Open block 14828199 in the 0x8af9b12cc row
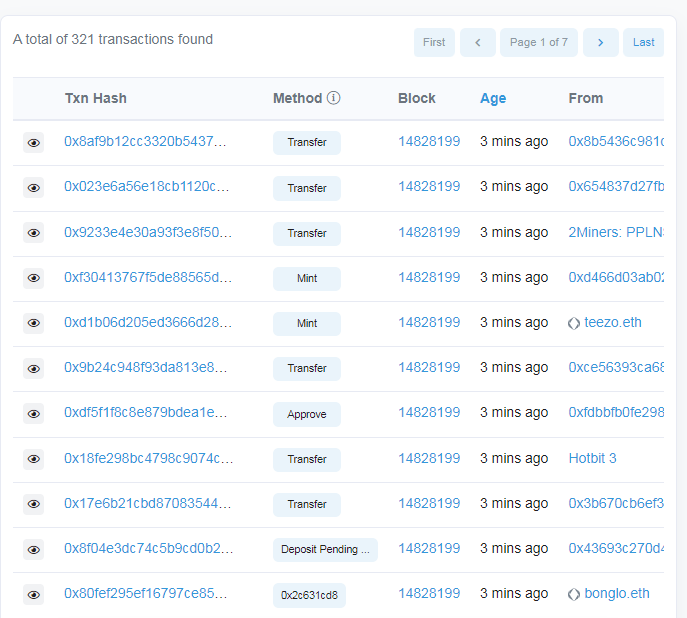 (429, 141)
